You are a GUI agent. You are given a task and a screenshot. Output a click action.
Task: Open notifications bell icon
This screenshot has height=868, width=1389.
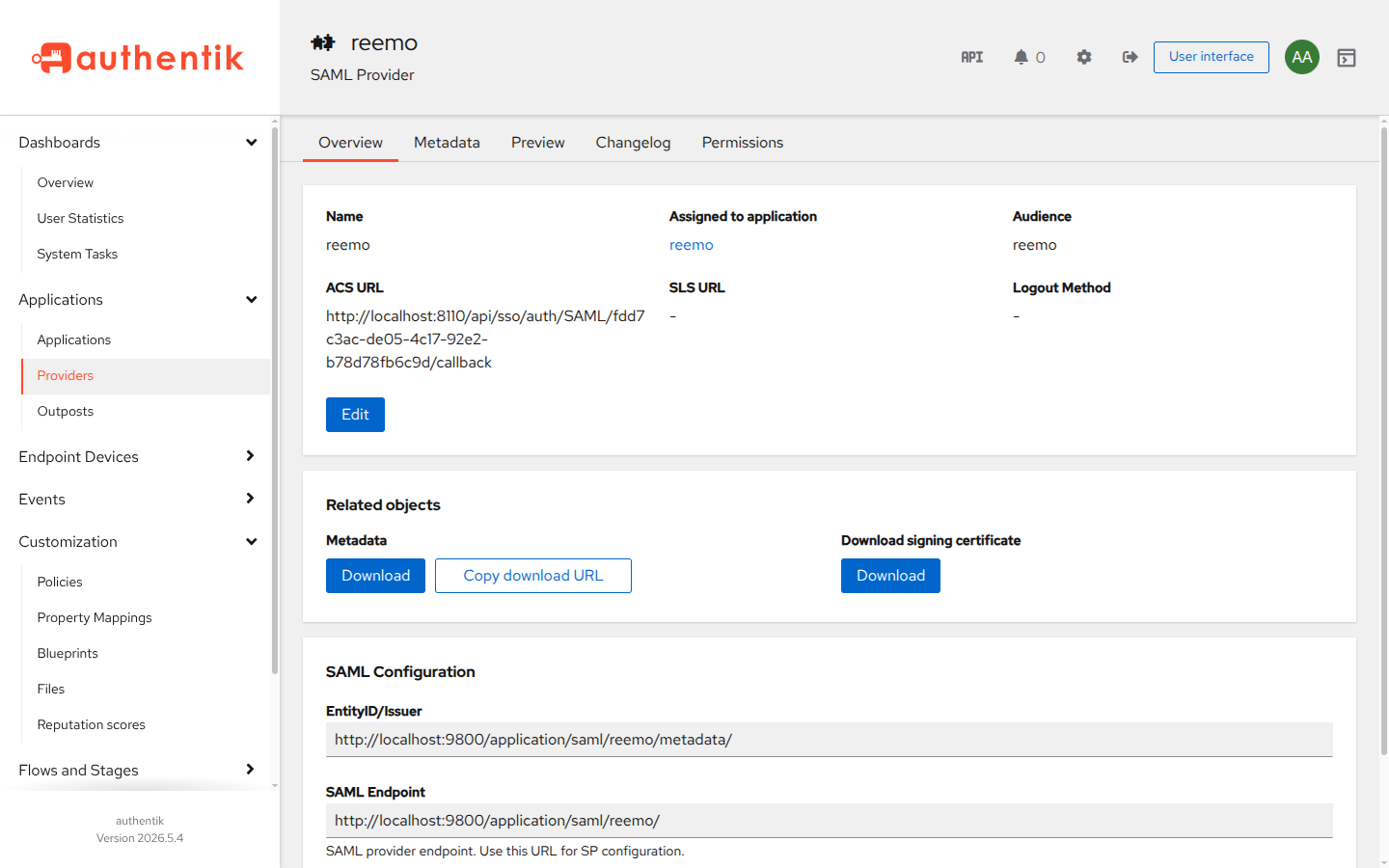tap(1021, 57)
